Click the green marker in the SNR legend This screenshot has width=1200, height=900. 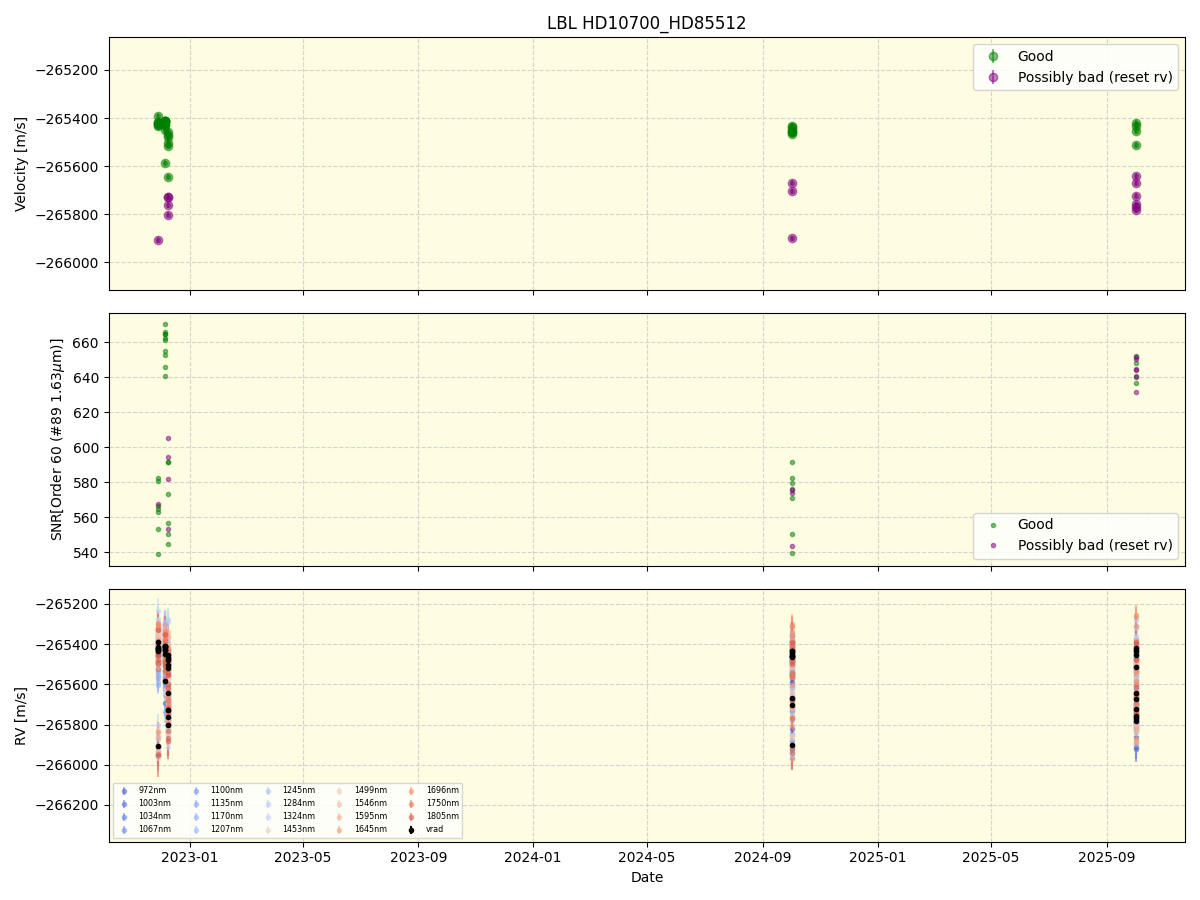[x=993, y=525]
